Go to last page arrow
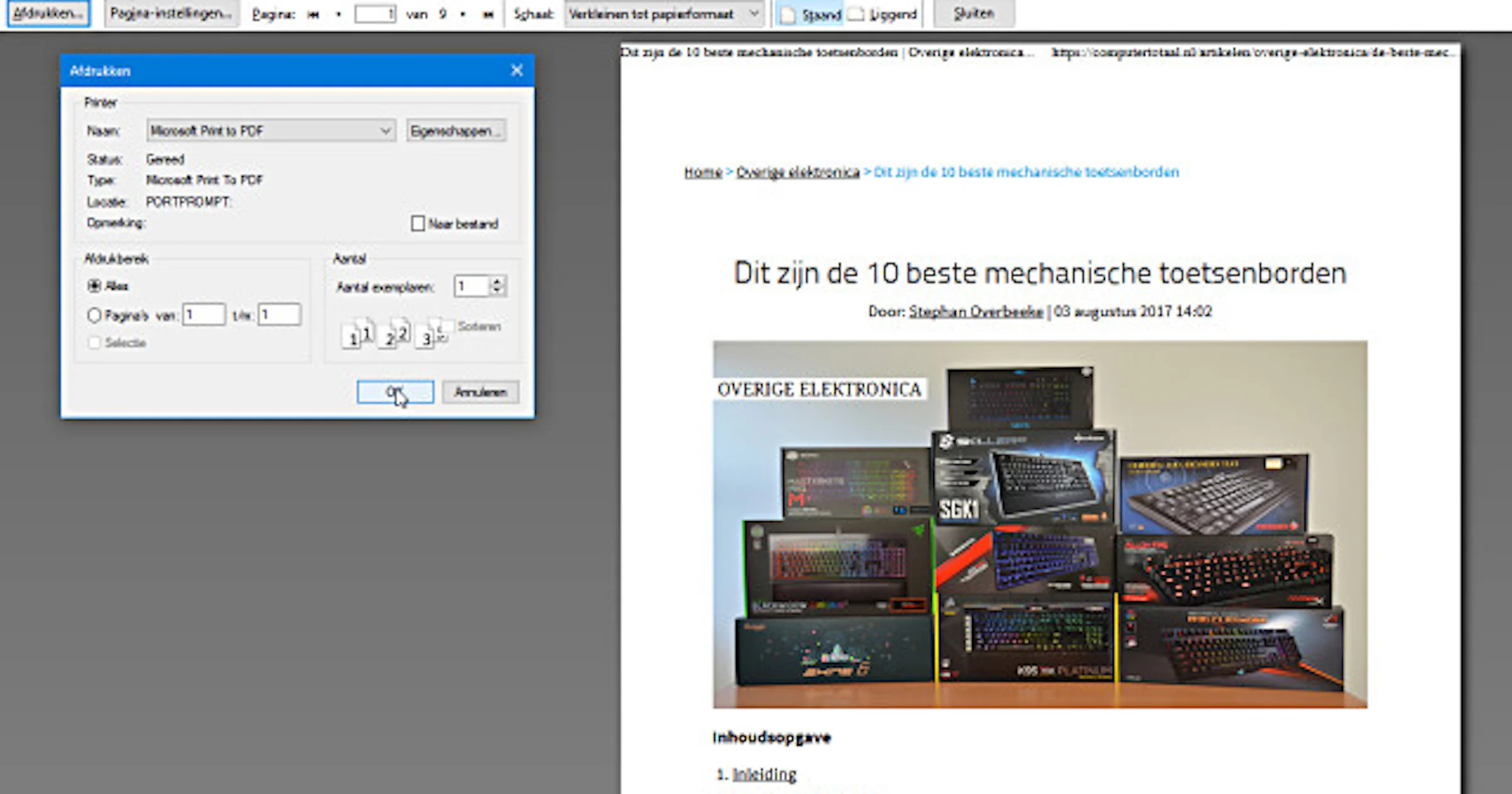 [488, 14]
